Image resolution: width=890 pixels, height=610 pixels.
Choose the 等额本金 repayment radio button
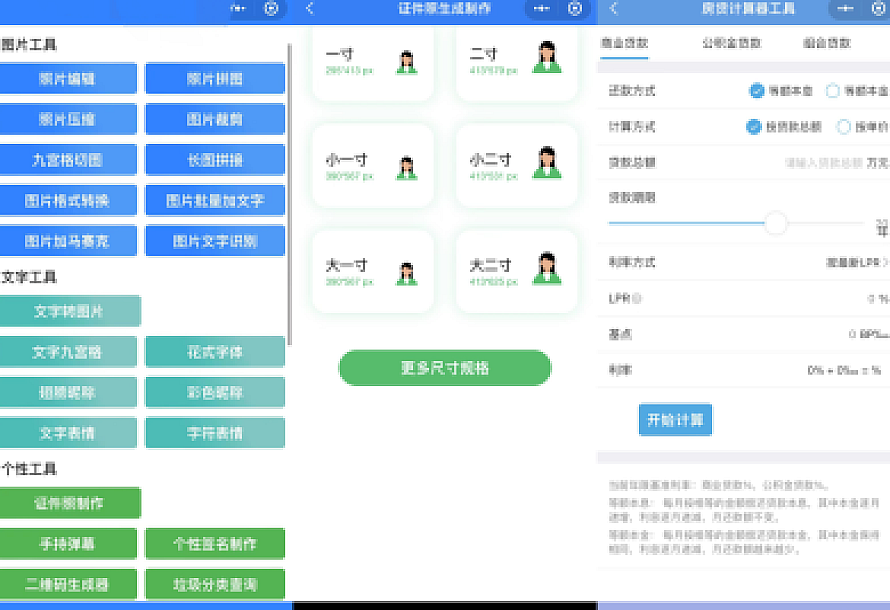[833, 91]
